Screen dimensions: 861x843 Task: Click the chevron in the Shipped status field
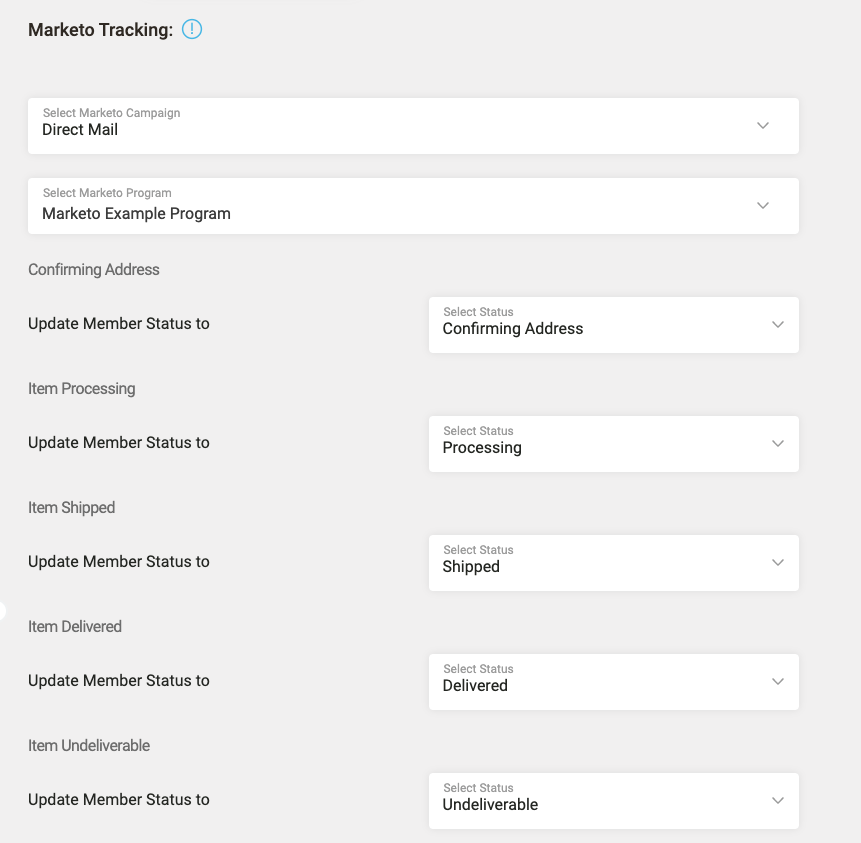point(778,563)
